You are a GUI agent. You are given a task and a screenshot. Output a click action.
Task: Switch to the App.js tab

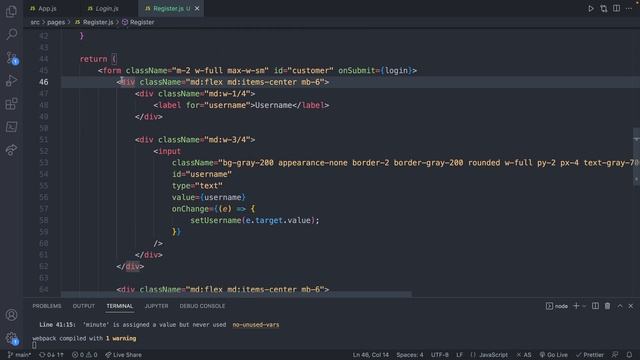point(43,8)
